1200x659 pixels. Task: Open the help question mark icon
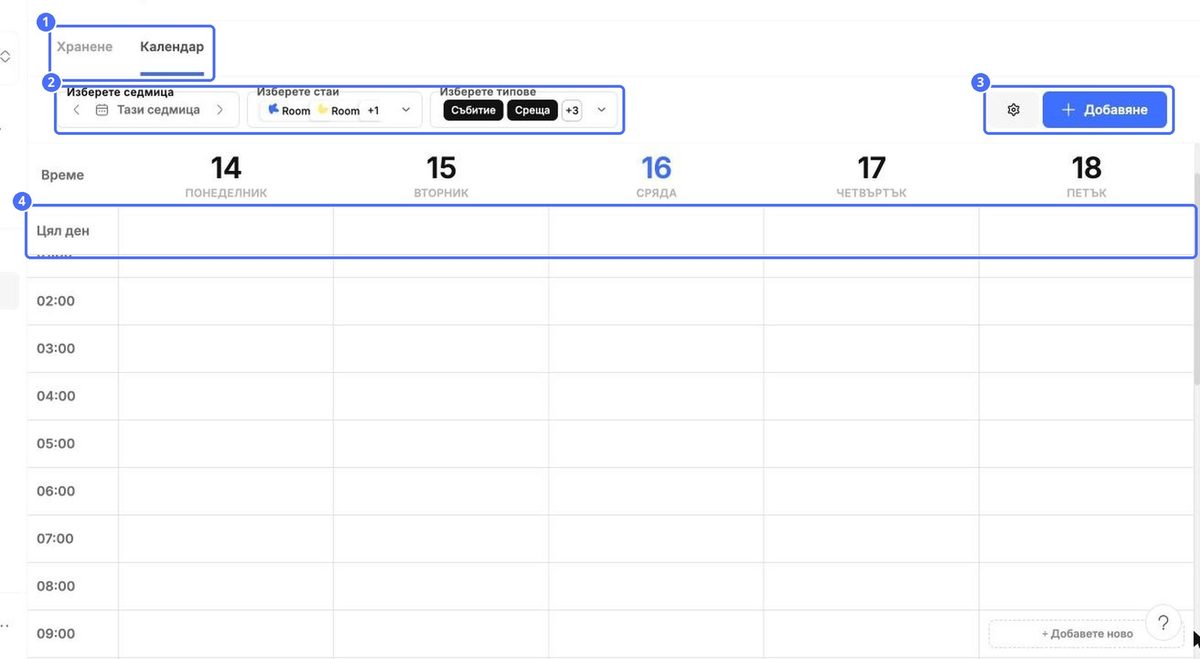1163,623
